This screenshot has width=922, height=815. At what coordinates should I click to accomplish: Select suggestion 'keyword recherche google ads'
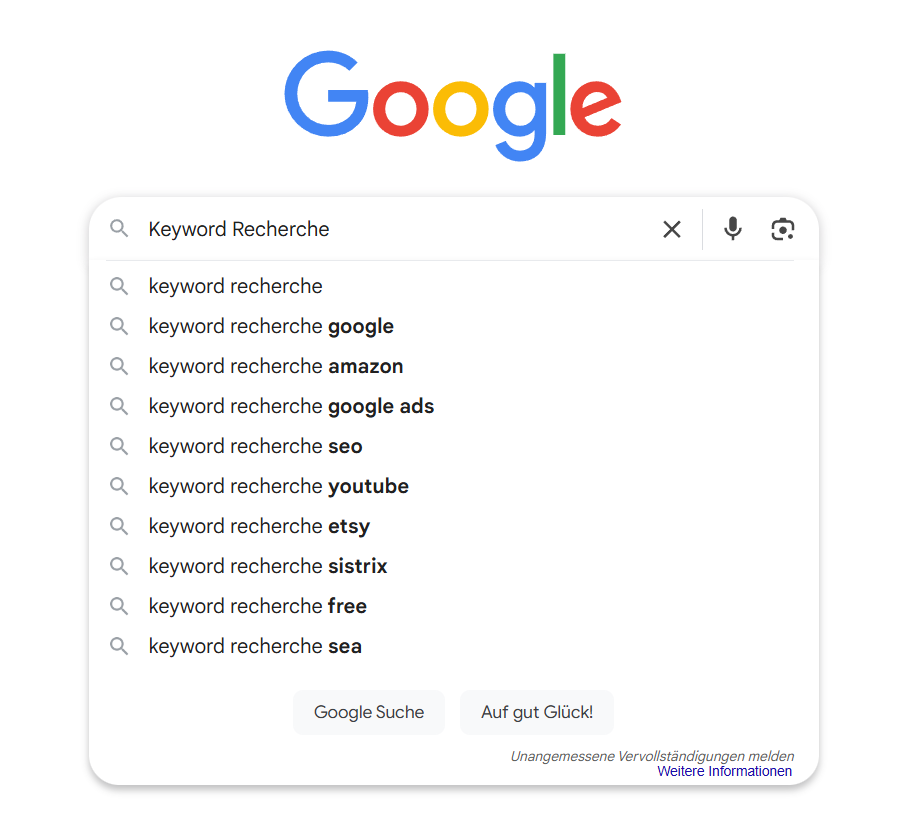(x=291, y=406)
